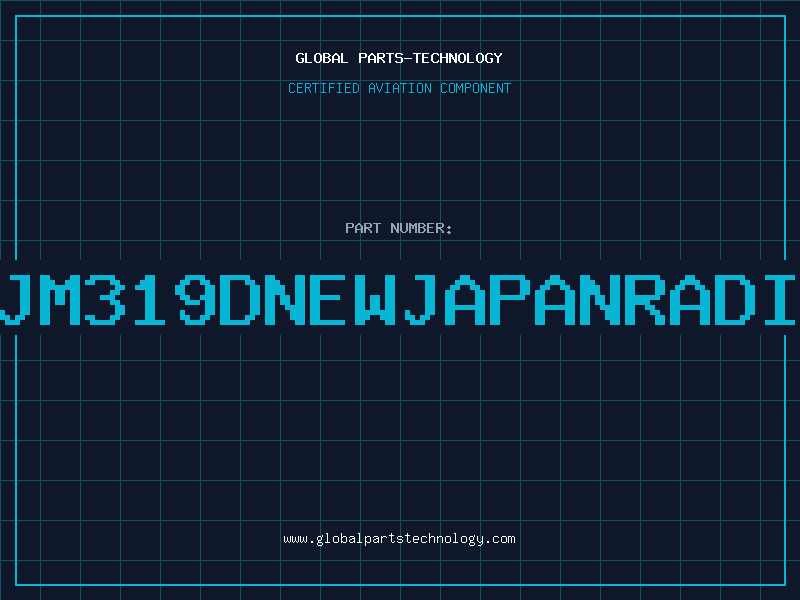Select the 'CERTIFIED AVIATION COMPONENT' subtitle
Screen dimensions: 800x600
click(x=399, y=88)
